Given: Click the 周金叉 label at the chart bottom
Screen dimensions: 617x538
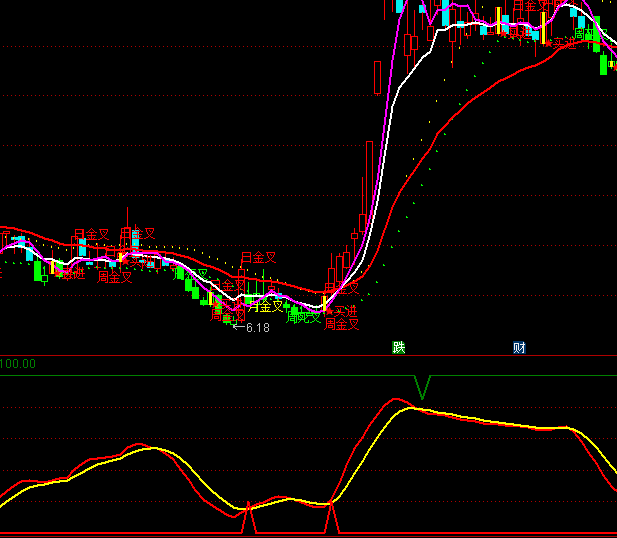Looking at the screenshot, I should click(x=341, y=324).
